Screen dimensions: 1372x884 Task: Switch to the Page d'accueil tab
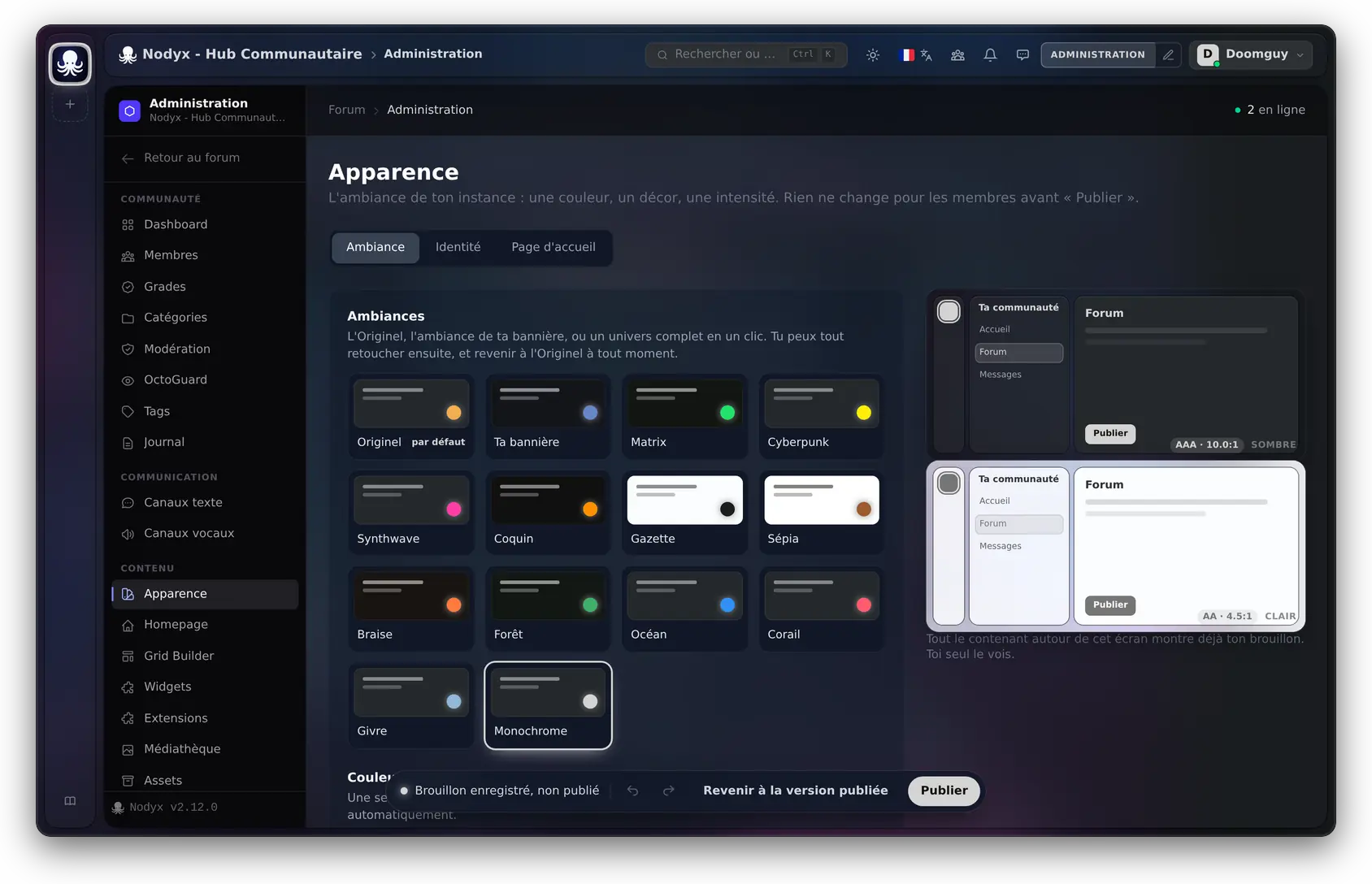554,248
